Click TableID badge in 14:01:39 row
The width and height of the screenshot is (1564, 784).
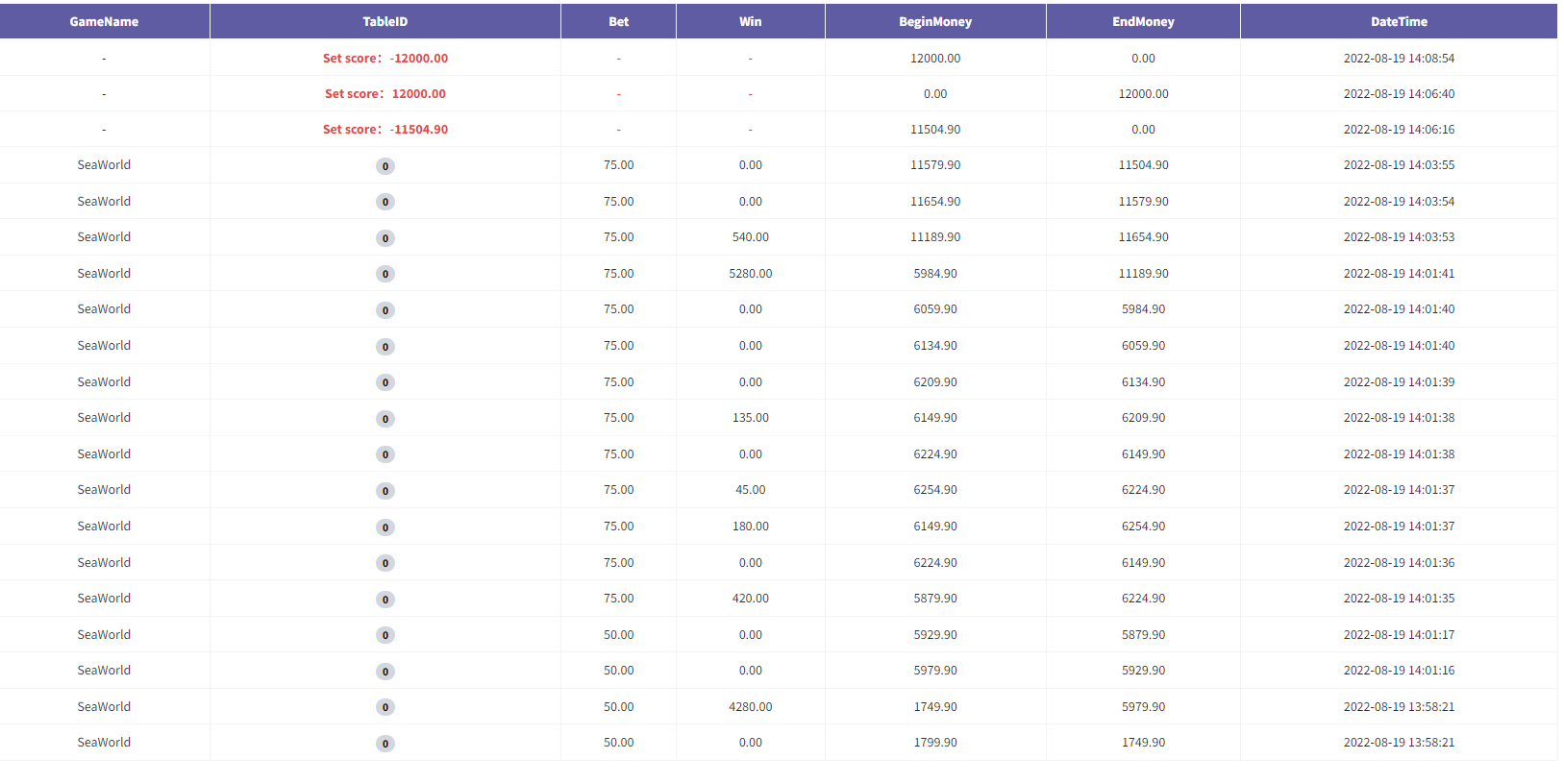pyautogui.click(x=385, y=382)
